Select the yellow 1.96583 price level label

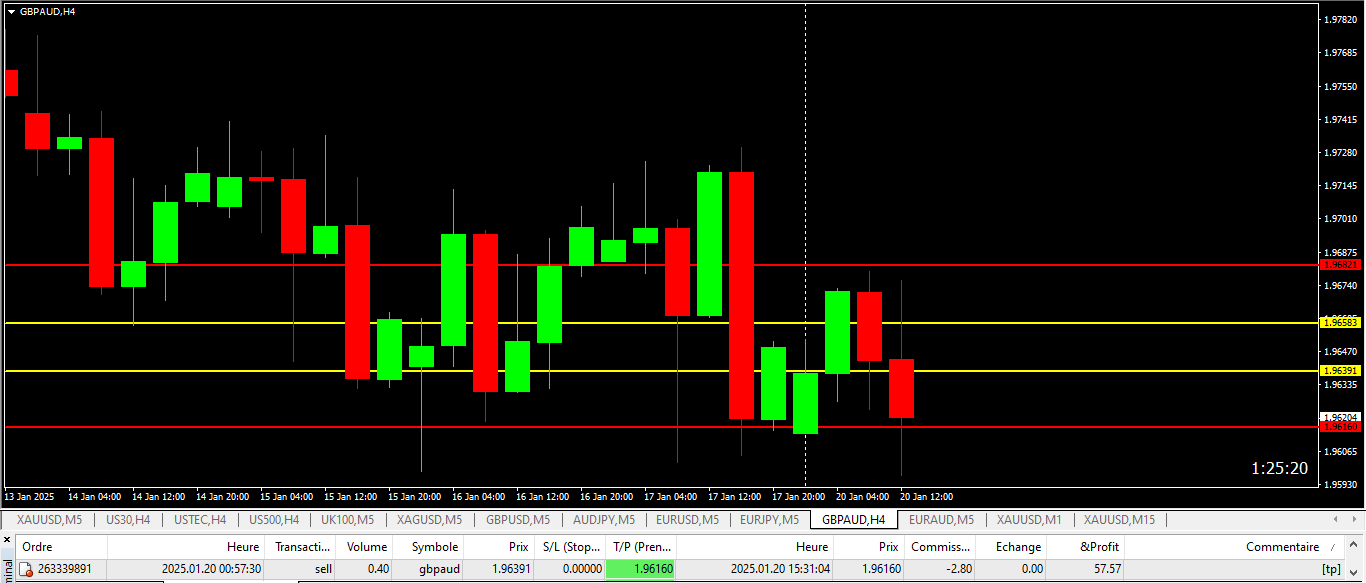pos(1340,323)
